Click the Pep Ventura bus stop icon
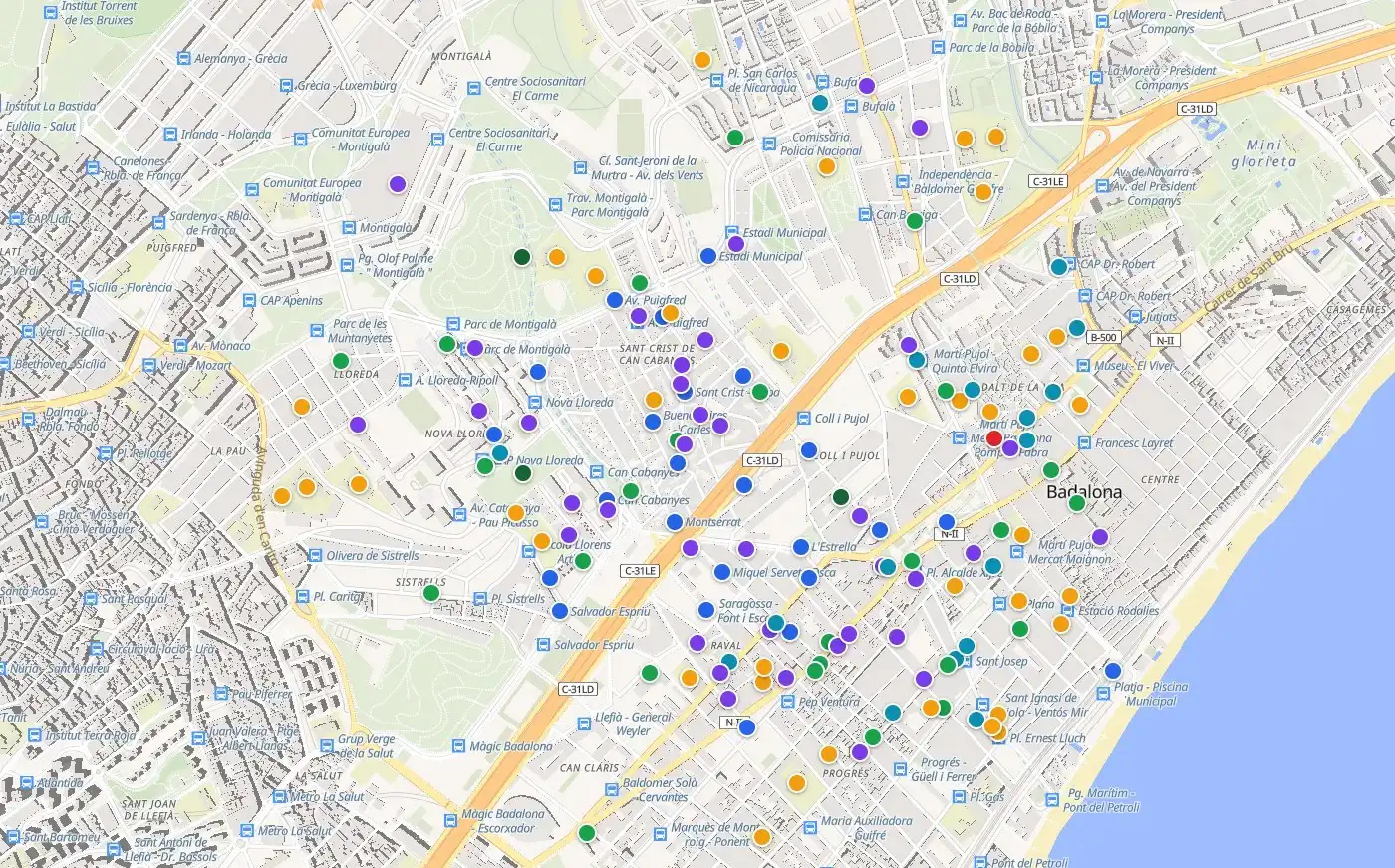This screenshot has width=1395, height=868. pyautogui.click(x=787, y=702)
